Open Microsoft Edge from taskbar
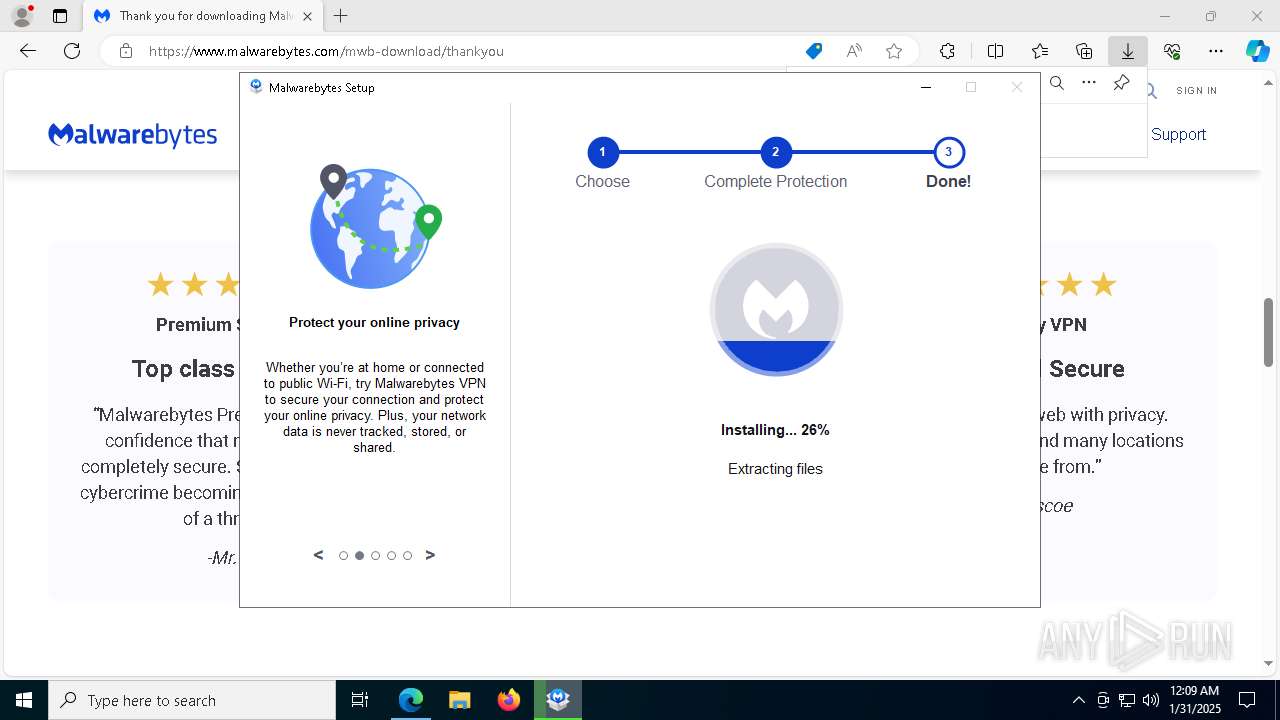The height and width of the screenshot is (720, 1280). coord(411,700)
